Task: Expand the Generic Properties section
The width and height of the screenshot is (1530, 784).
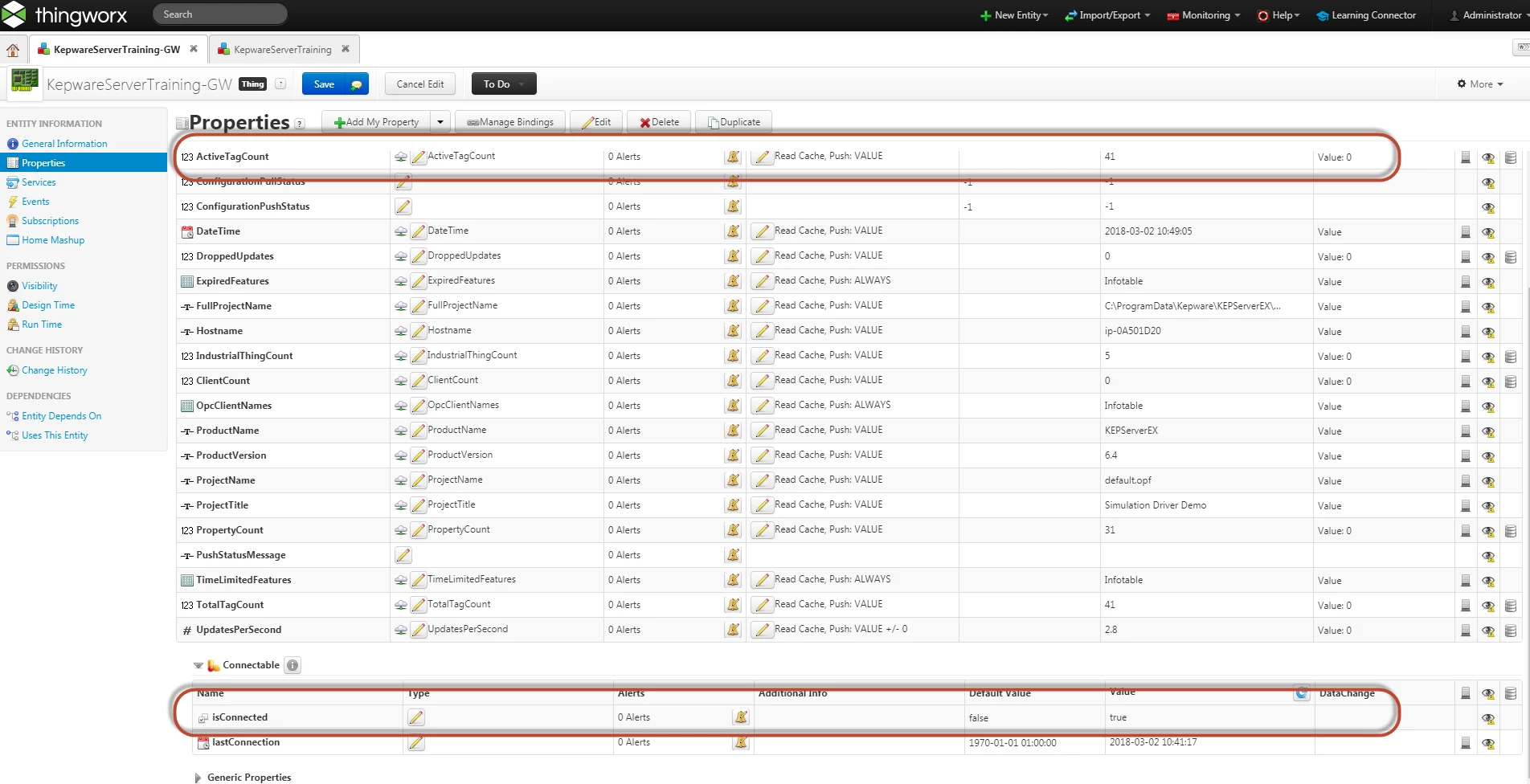Action: pyautogui.click(x=198, y=778)
